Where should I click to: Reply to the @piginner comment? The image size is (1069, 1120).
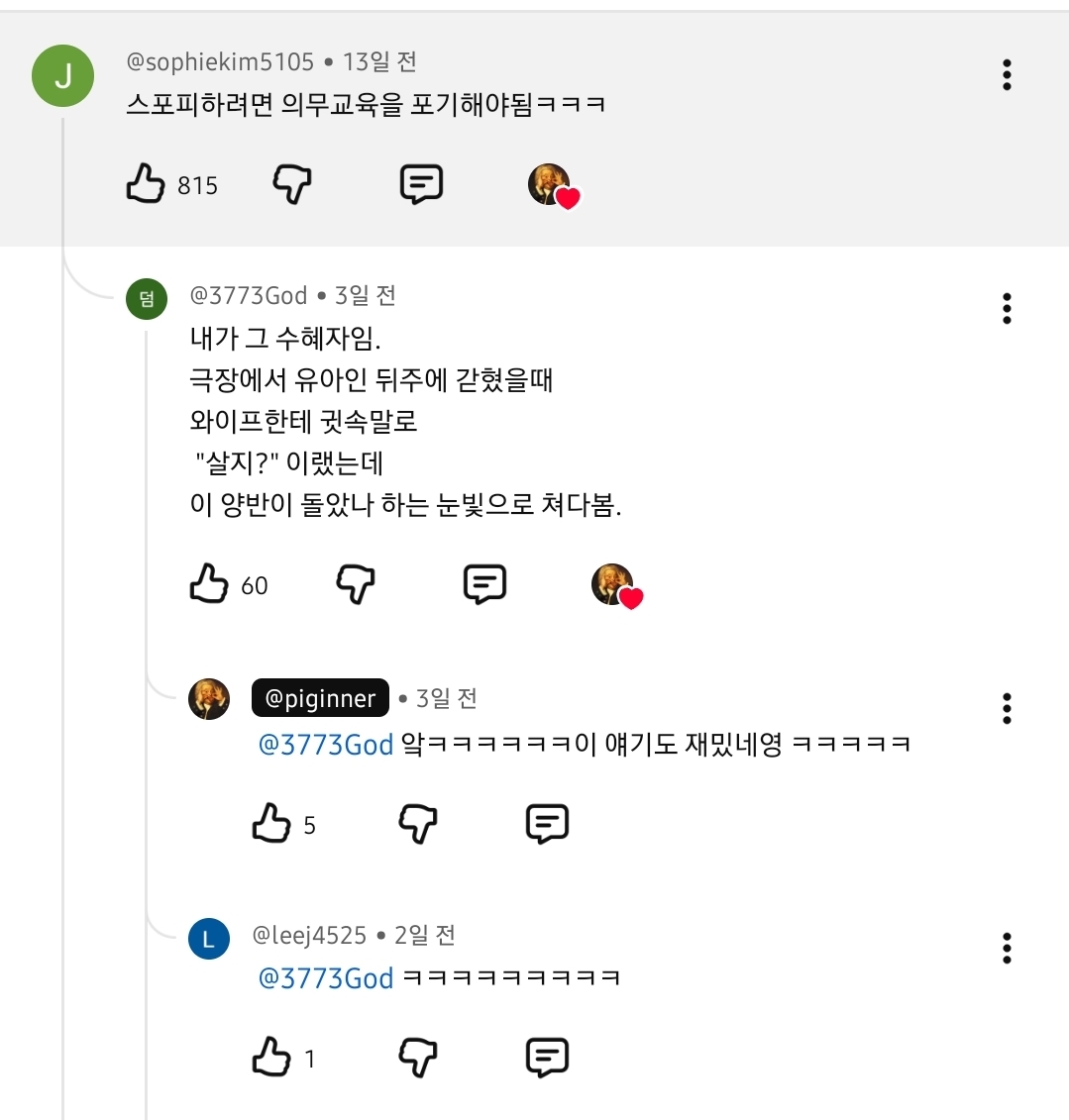(547, 824)
